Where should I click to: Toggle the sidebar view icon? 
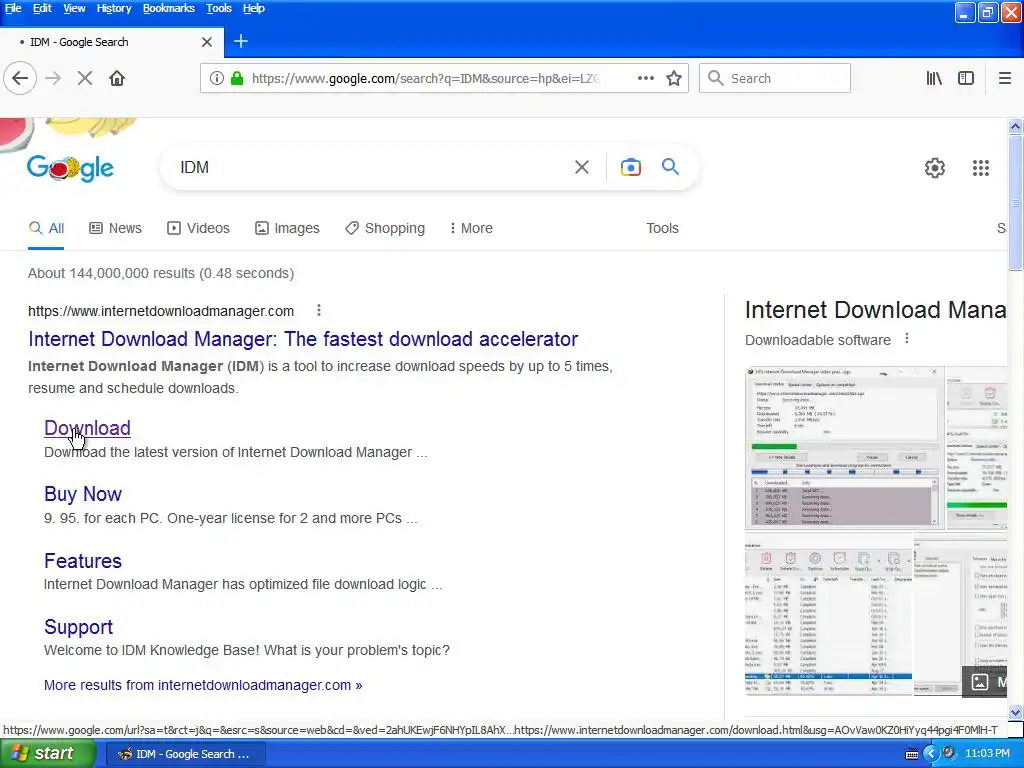pyautogui.click(x=966, y=78)
